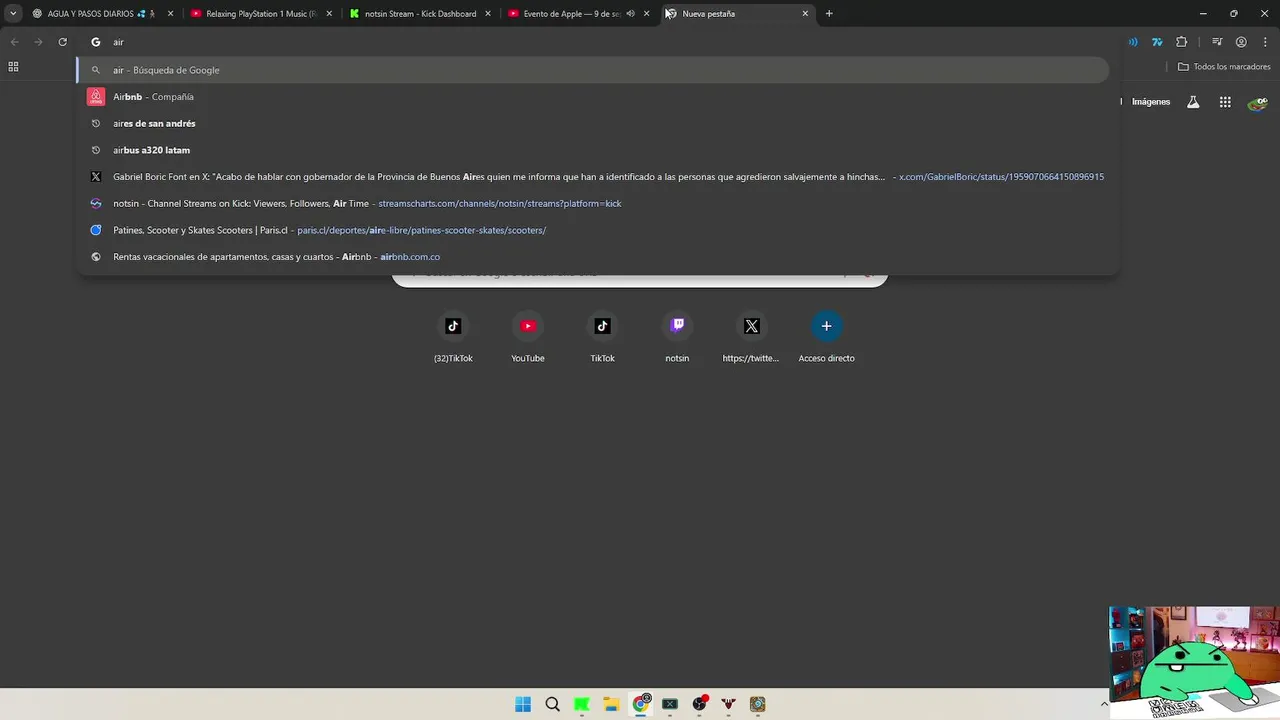This screenshot has height=720, width=1280.
Task: Click Acceso directo add shortcut button
Action: pyautogui.click(x=826, y=337)
